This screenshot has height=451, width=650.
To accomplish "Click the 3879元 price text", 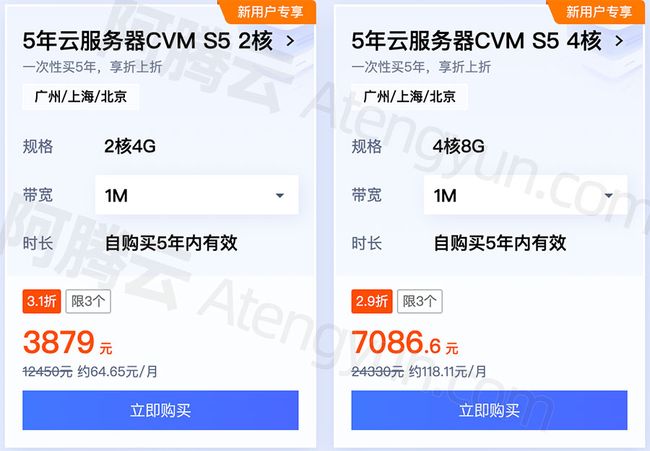I will click(x=68, y=342).
